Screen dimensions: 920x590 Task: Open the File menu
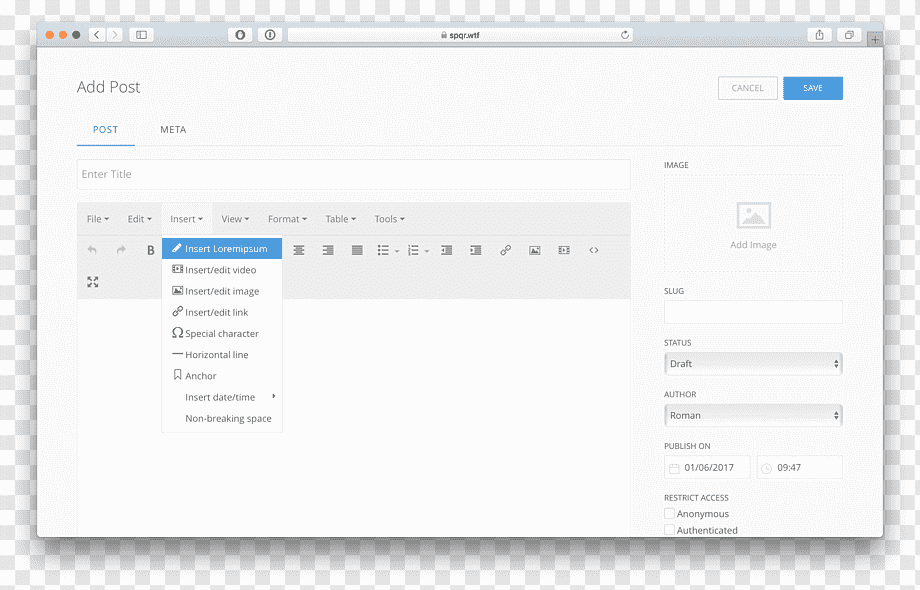(97, 219)
